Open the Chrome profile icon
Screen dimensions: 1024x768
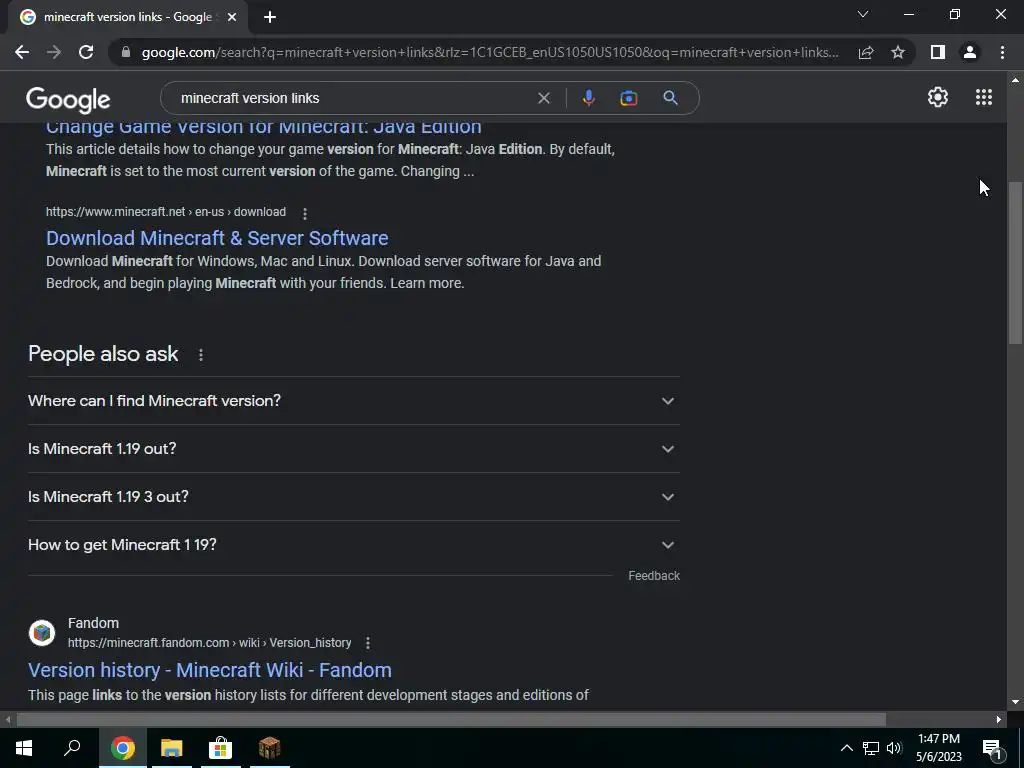click(x=970, y=52)
